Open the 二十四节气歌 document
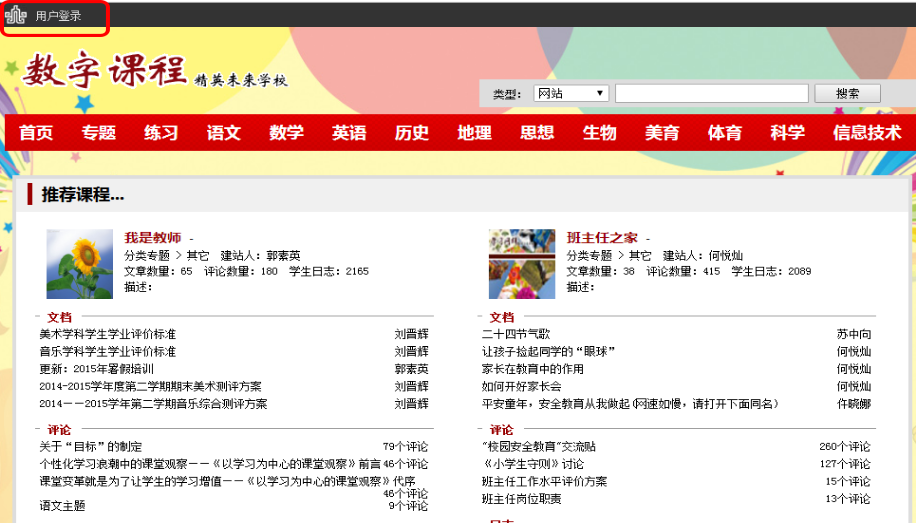This screenshot has width=917, height=523. (x=516, y=334)
